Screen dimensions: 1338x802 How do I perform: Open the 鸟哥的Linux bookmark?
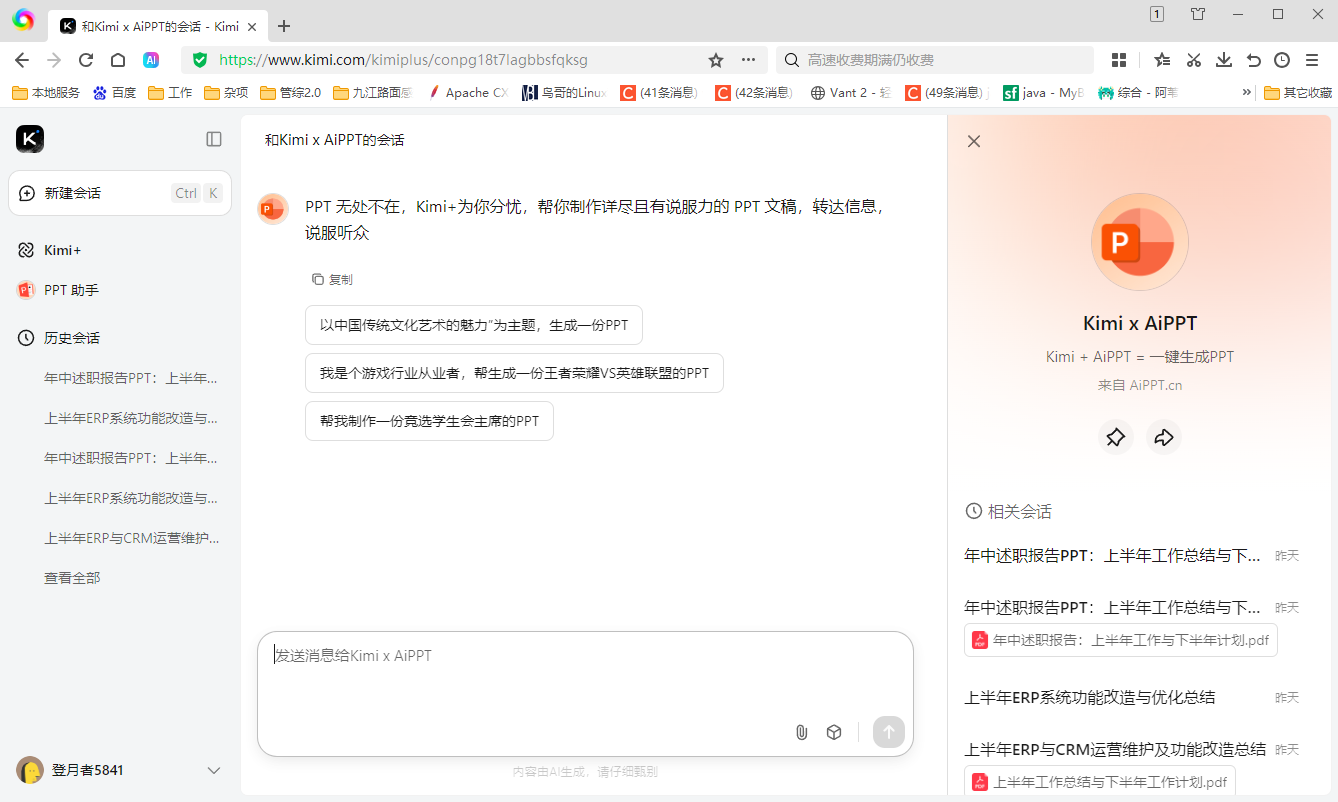click(x=564, y=92)
